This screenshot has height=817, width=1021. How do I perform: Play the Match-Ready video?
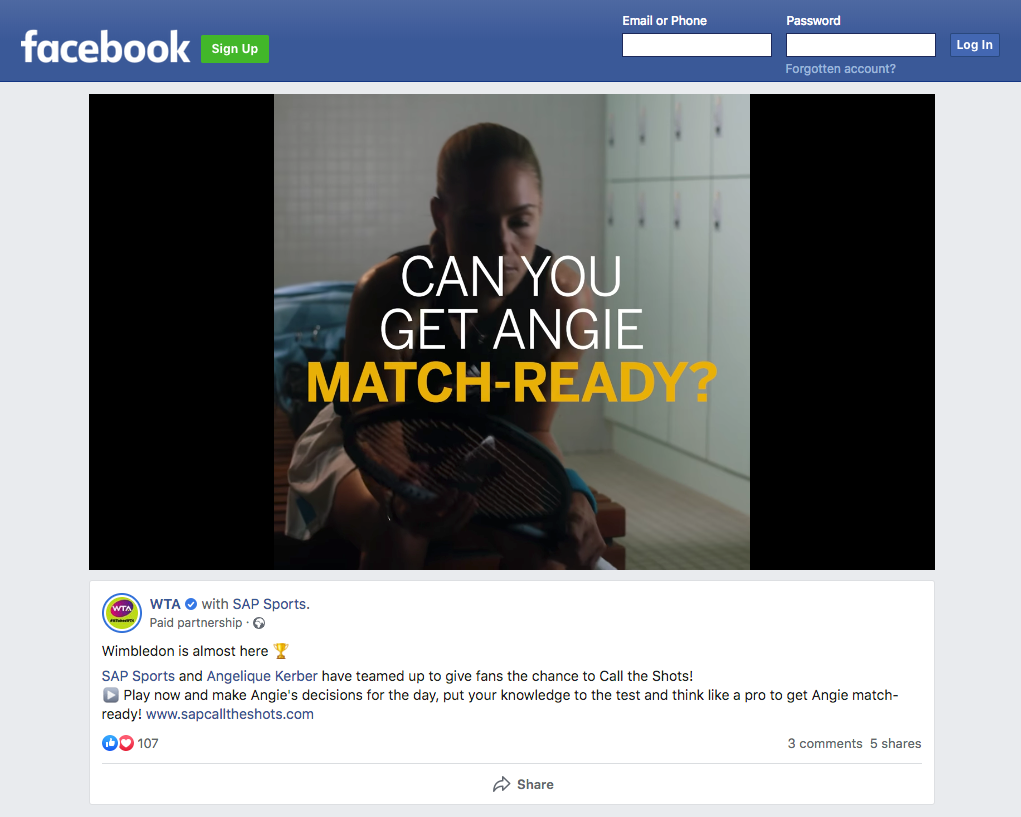pos(512,332)
